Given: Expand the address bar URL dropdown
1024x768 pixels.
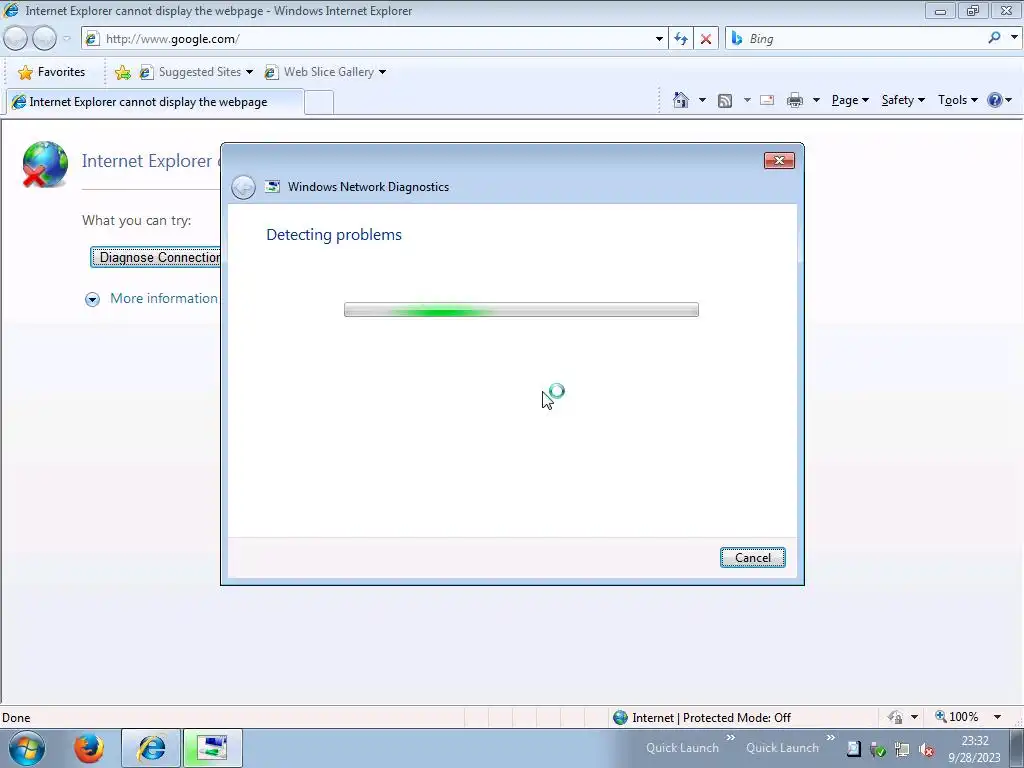Looking at the screenshot, I should pyautogui.click(x=659, y=39).
